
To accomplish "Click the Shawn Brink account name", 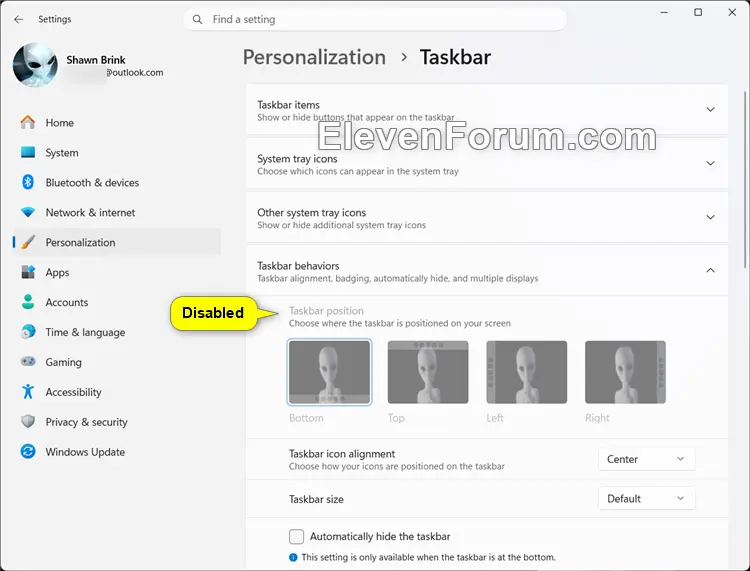I will [96, 60].
